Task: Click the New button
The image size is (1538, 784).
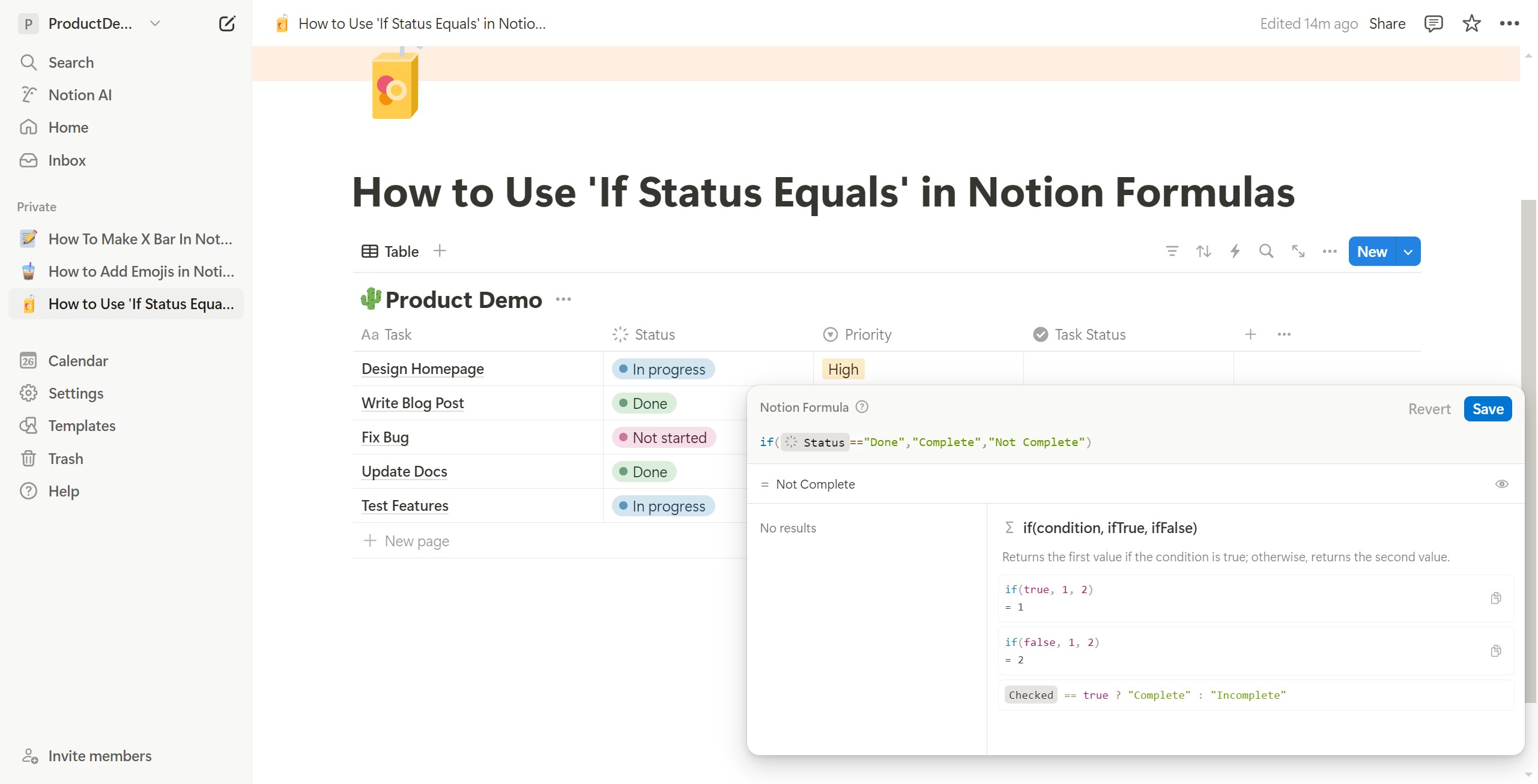Action: (x=1372, y=252)
